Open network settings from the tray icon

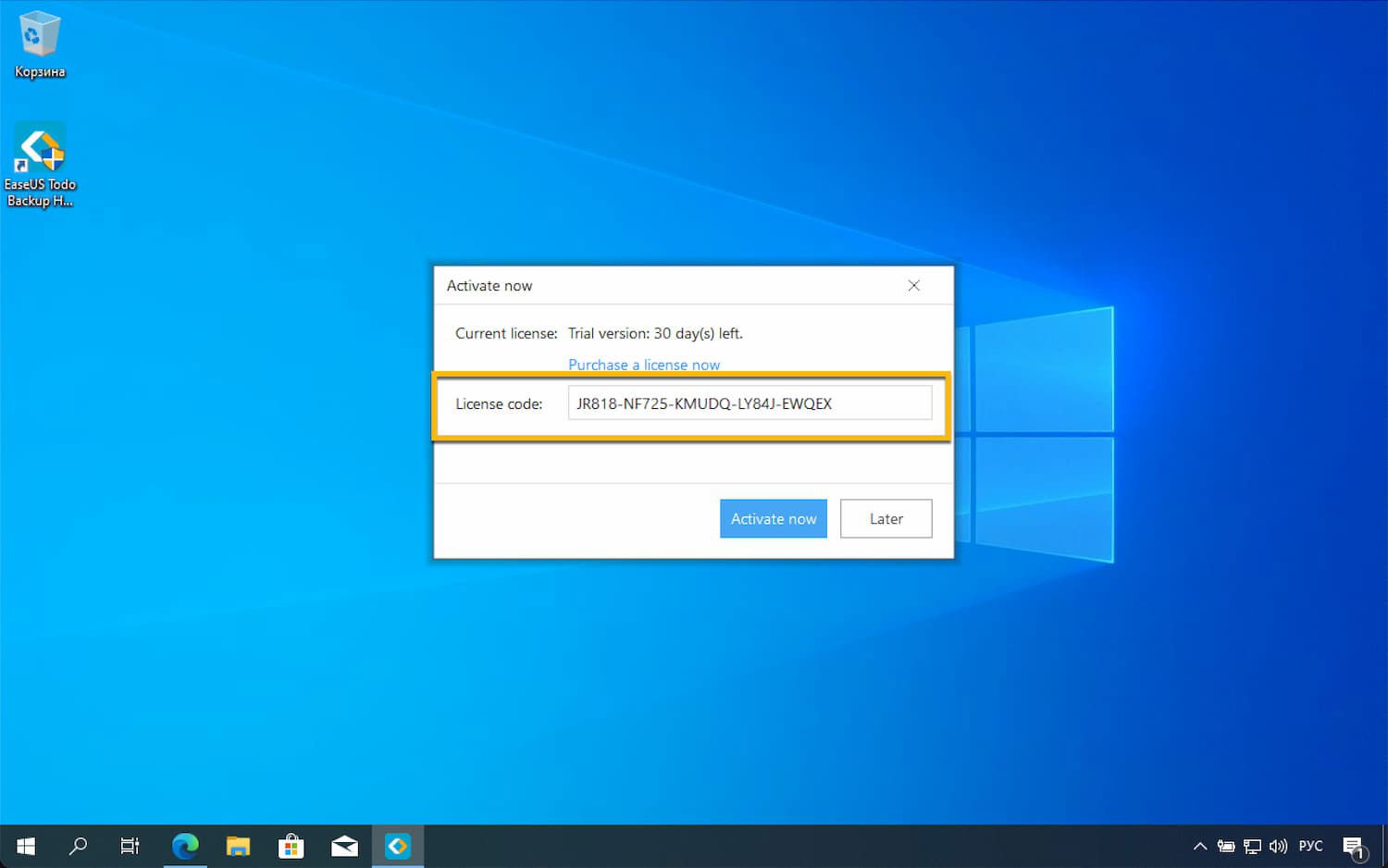click(x=1251, y=845)
